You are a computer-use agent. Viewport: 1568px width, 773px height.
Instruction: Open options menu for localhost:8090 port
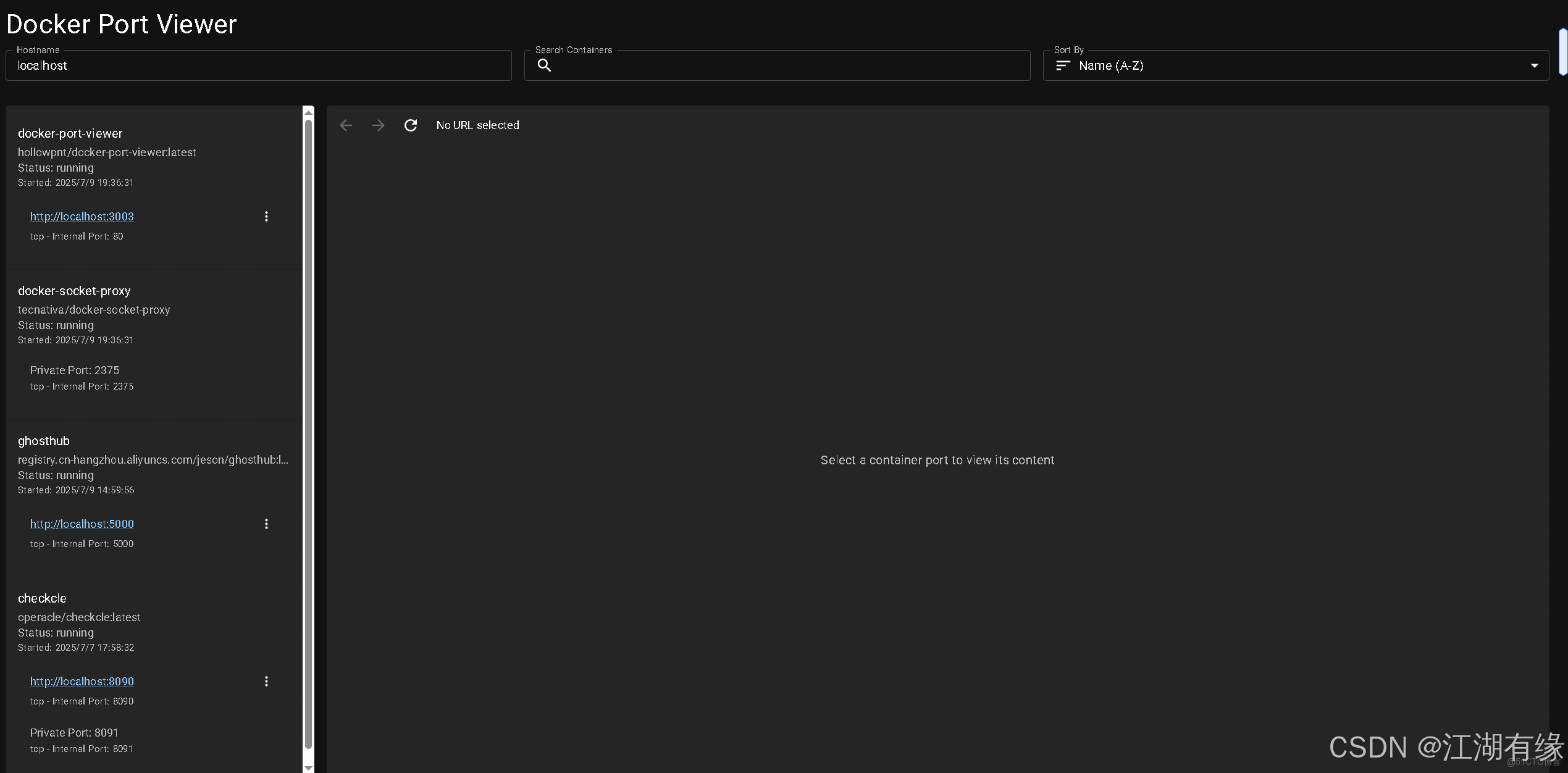coord(266,682)
